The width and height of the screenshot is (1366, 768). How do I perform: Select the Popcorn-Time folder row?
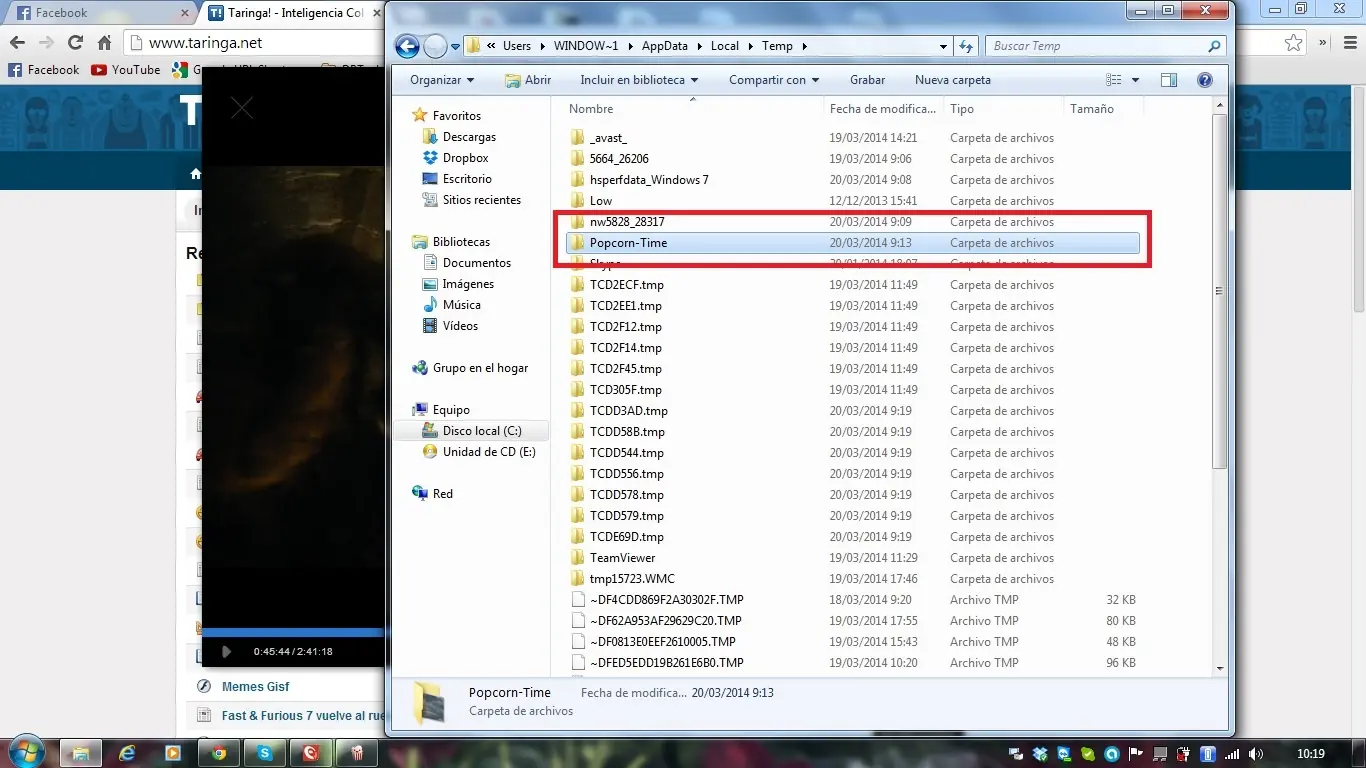pos(852,243)
